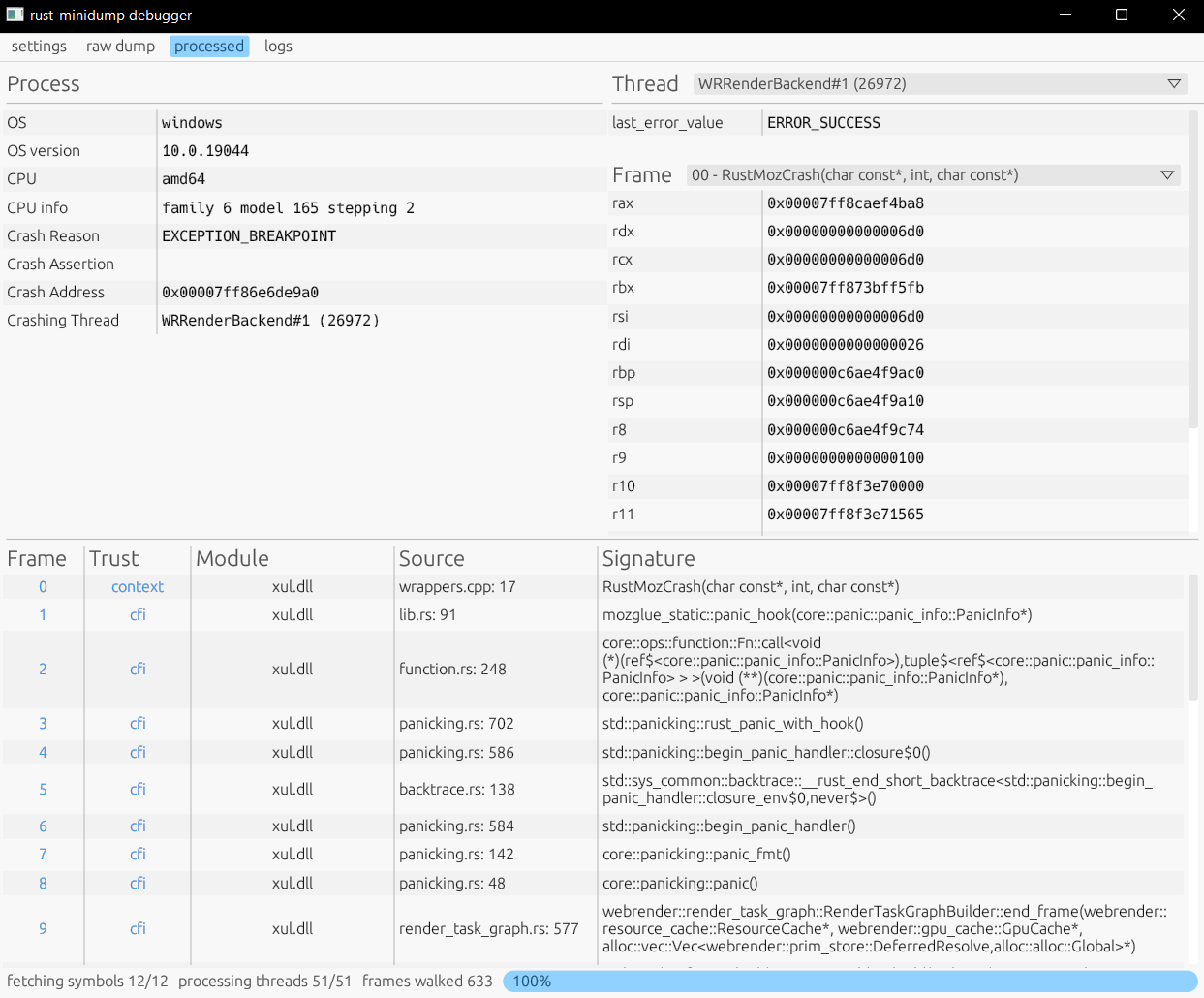Open the logs tab
This screenshot has width=1204, height=998.
point(278,47)
